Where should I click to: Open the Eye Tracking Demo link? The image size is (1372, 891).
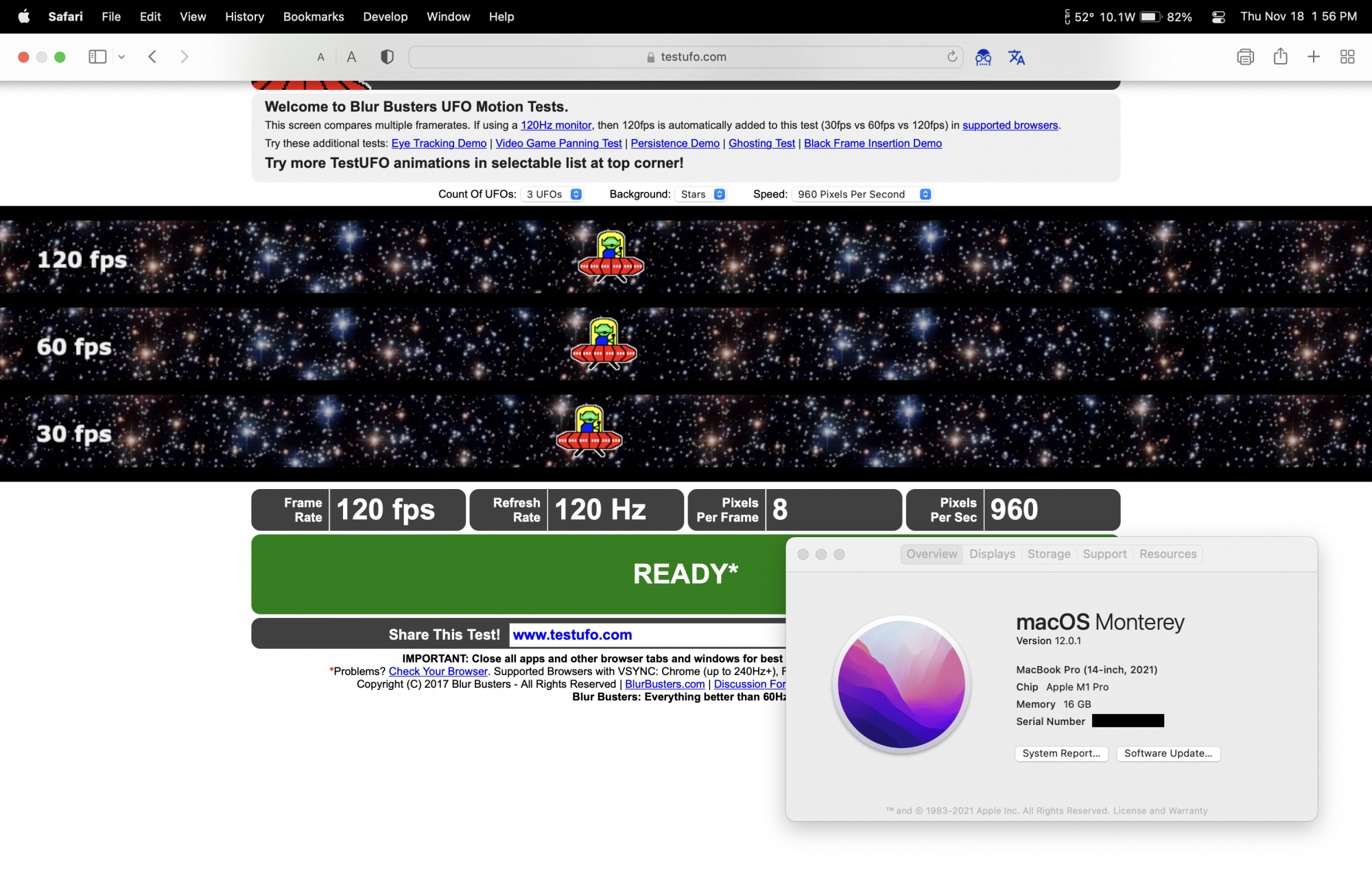coord(438,143)
